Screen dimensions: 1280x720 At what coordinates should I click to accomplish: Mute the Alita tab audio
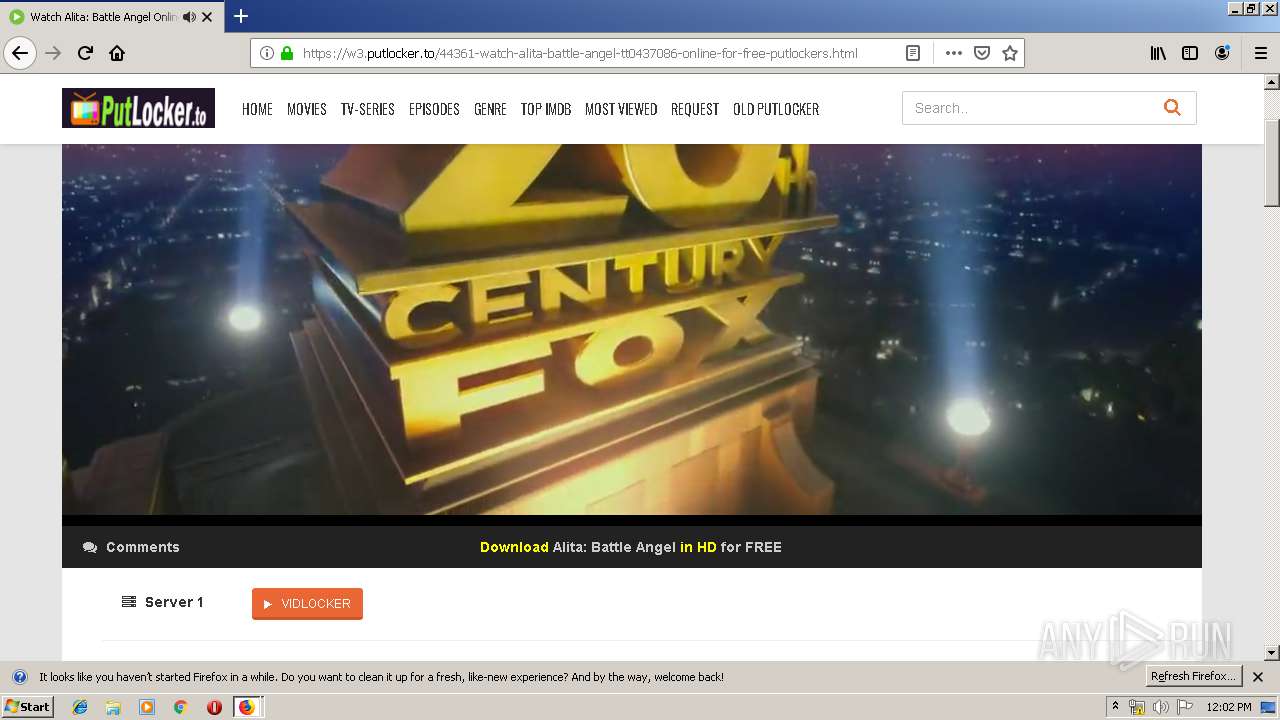pyautogui.click(x=189, y=17)
